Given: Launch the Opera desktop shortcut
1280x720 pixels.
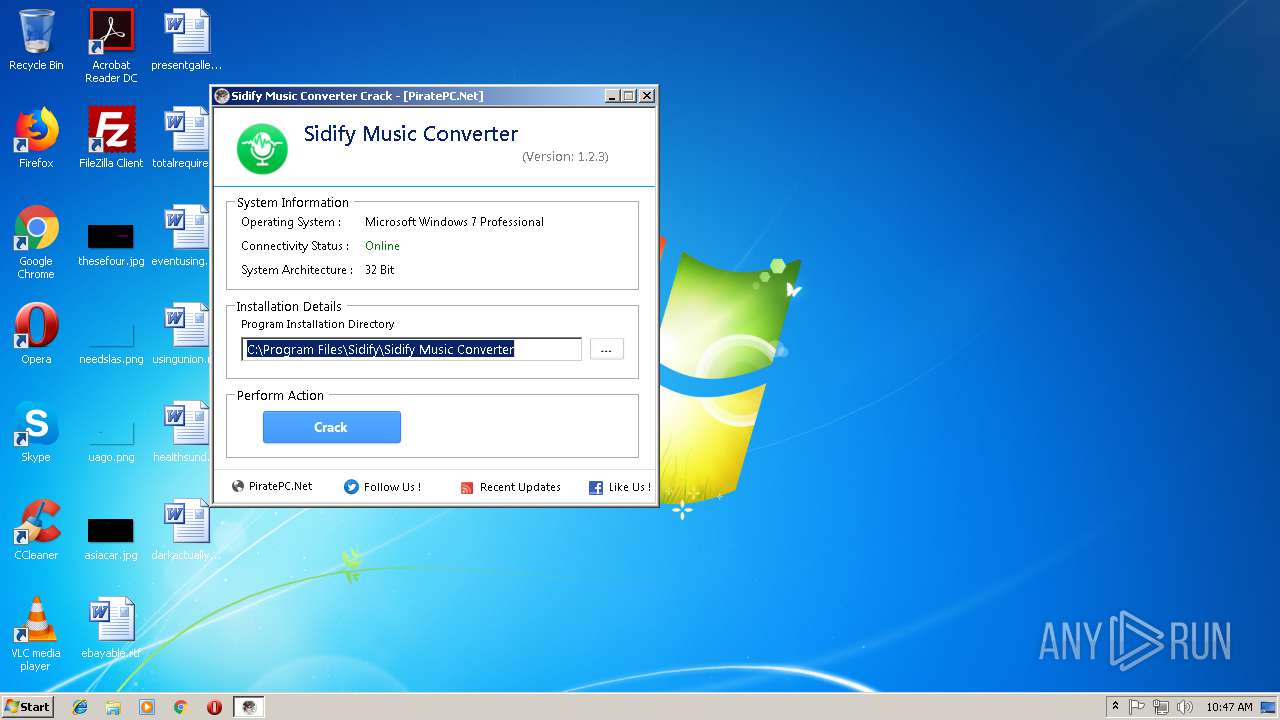Looking at the screenshot, I should point(36,334).
